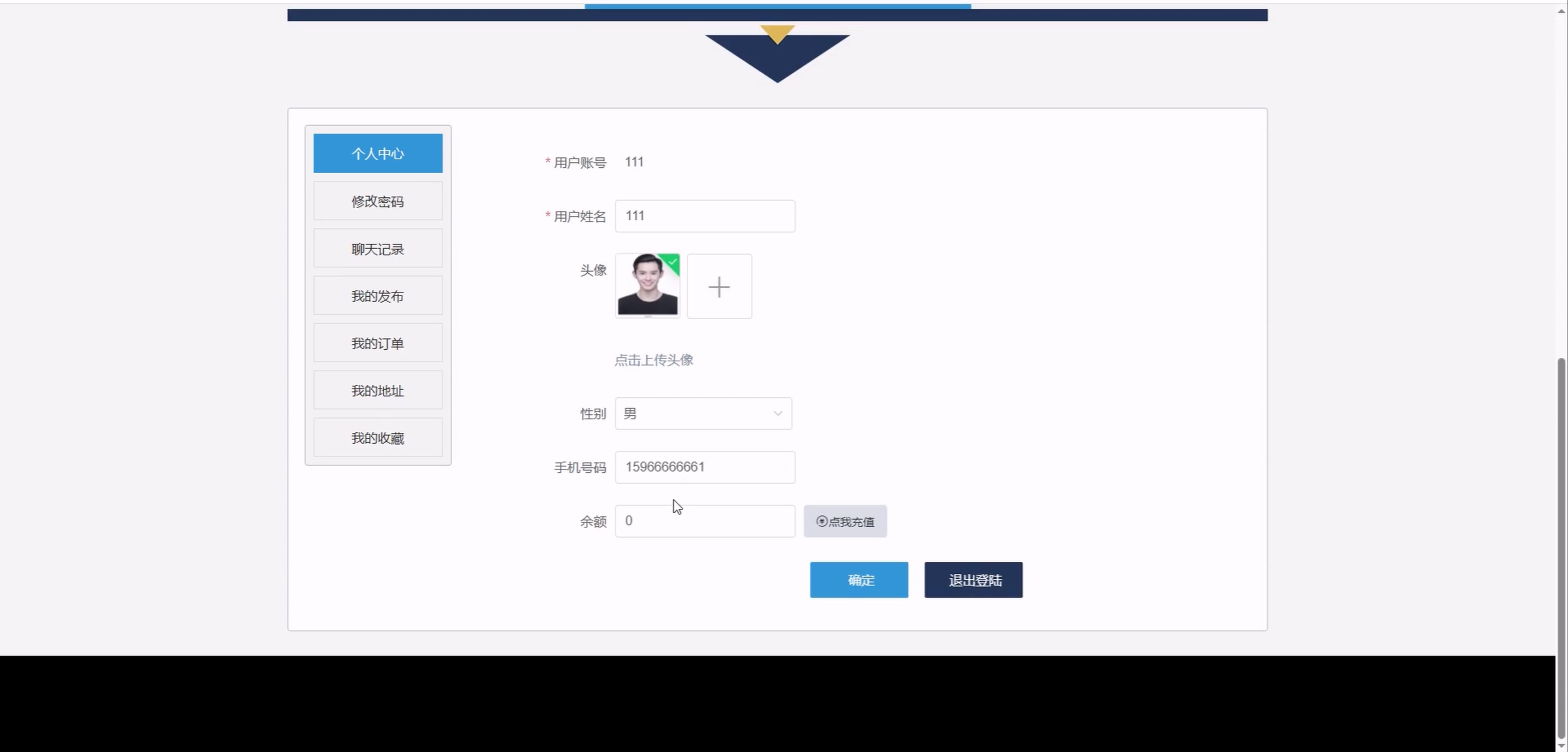Viewport: 1568px width, 752px height.
Task: Open the 性别 select box showing 男
Action: click(x=694, y=414)
